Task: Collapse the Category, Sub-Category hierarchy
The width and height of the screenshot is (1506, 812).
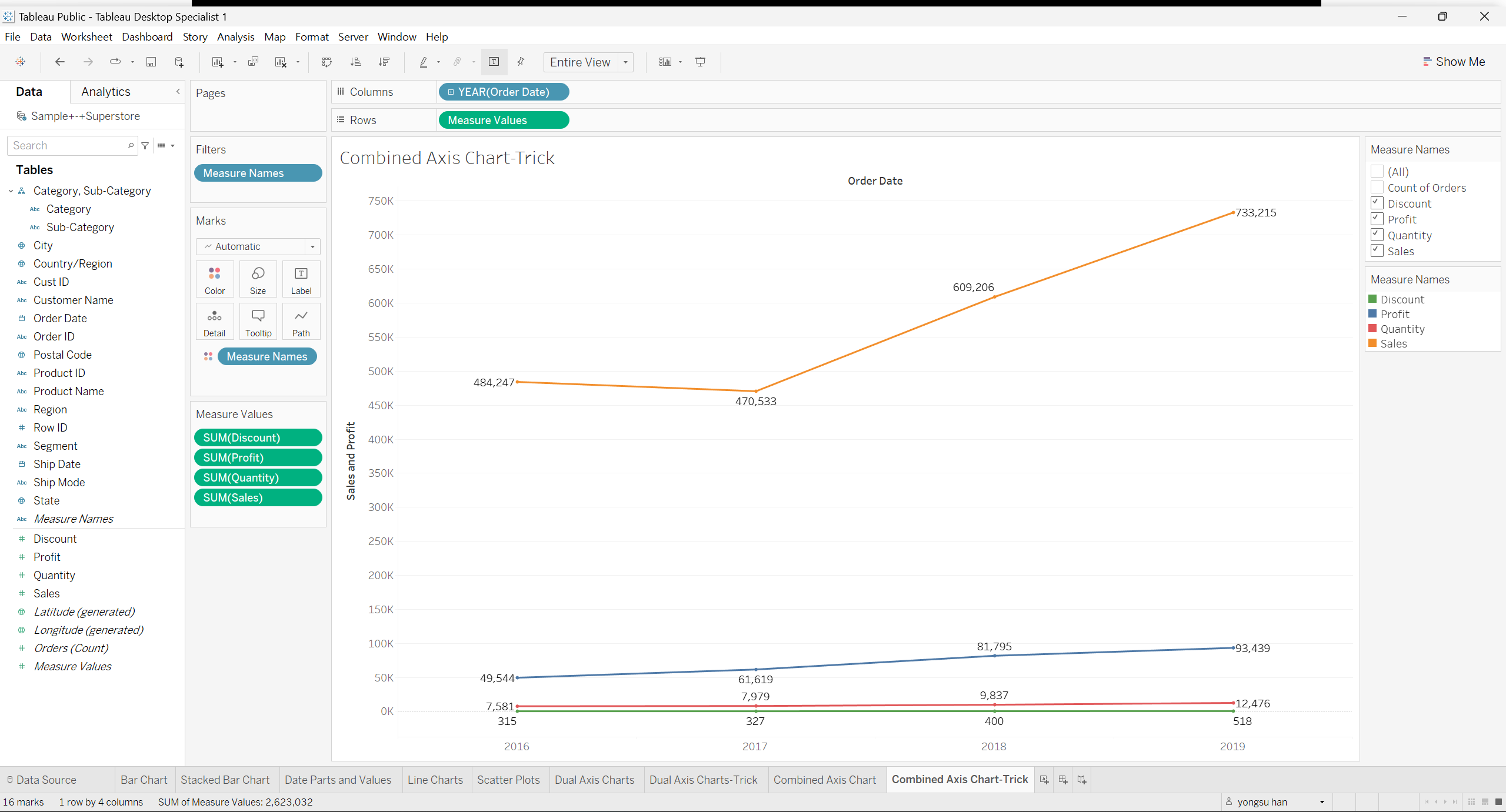Action: click(x=11, y=191)
